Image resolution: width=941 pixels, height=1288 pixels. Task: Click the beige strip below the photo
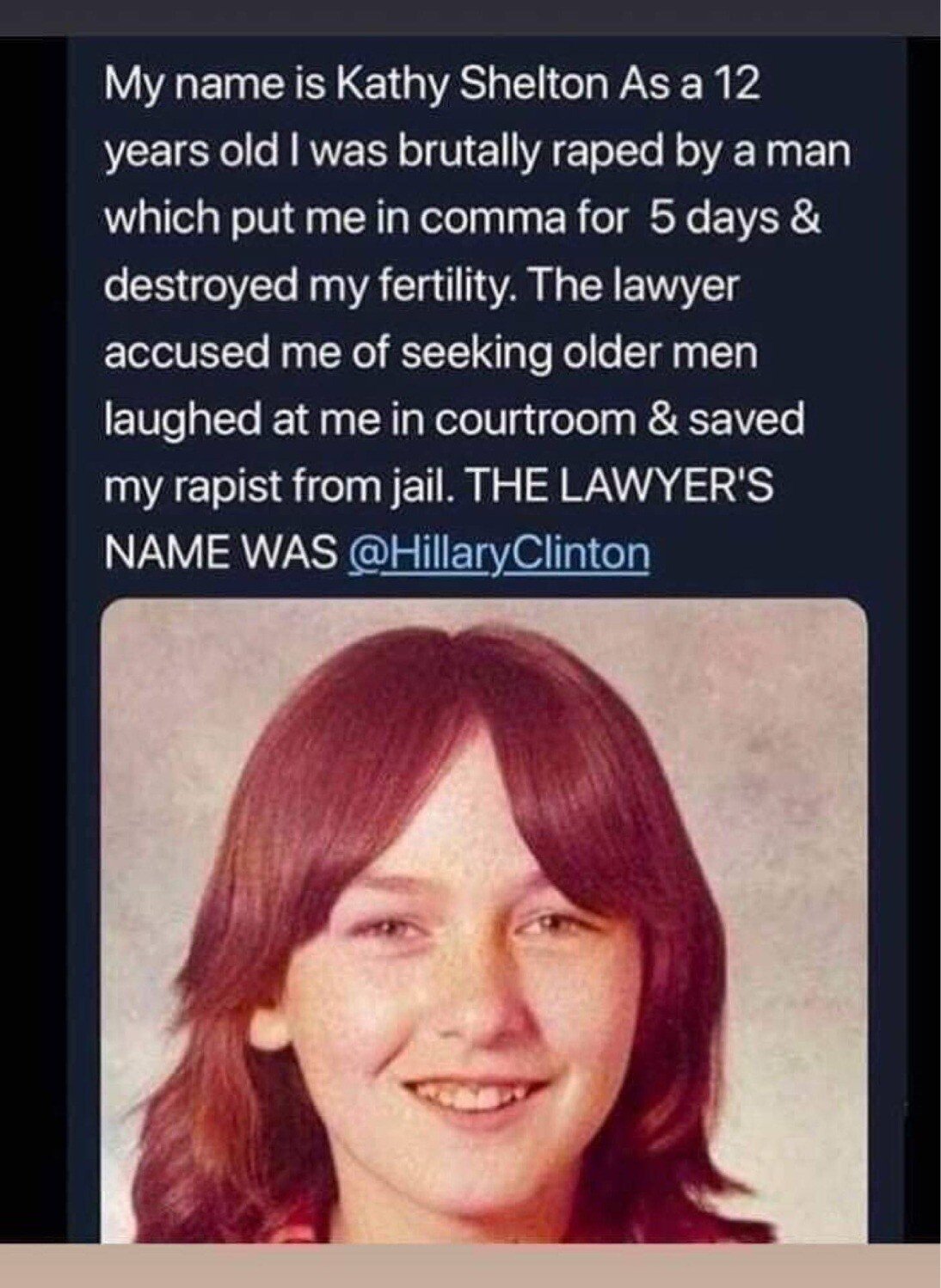[x=470, y=1266]
